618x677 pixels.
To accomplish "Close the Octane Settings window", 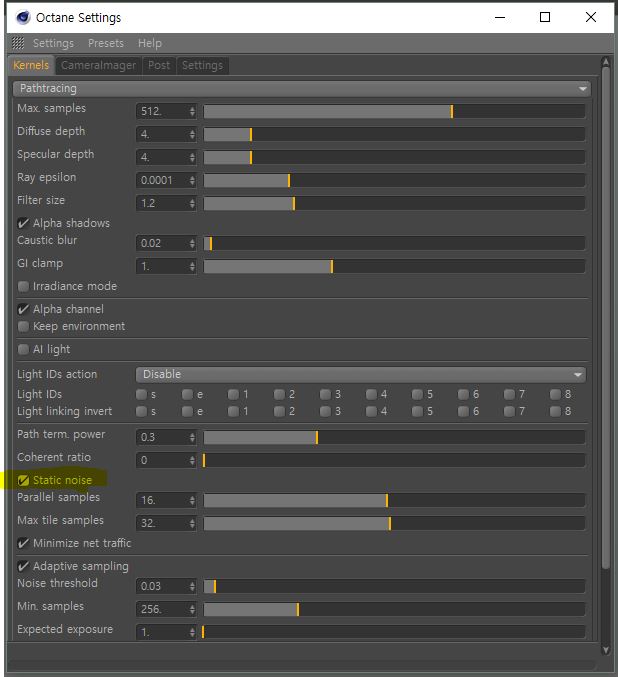I will 591,17.
